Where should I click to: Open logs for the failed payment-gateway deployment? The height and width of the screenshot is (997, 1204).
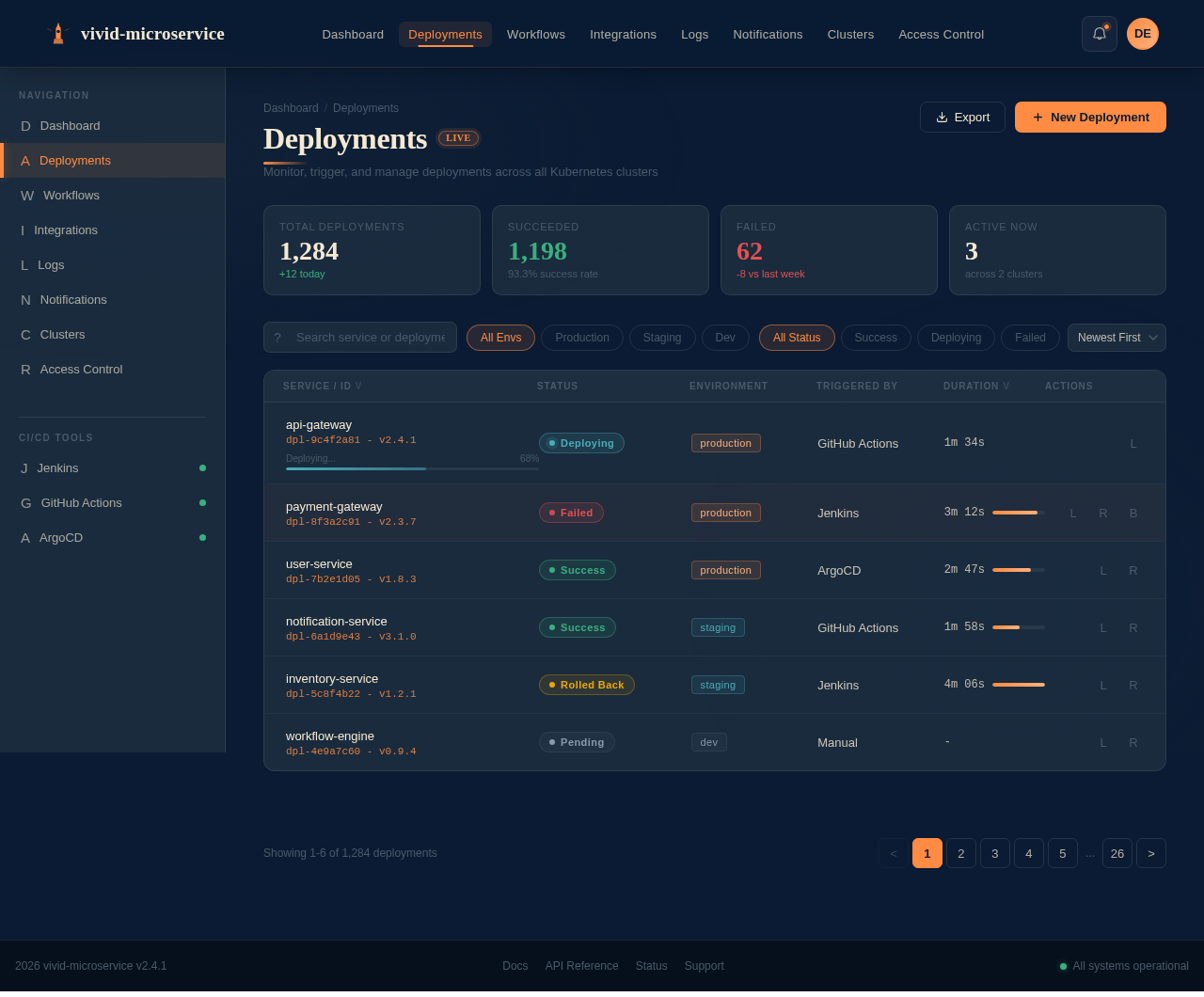pyautogui.click(x=1072, y=514)
